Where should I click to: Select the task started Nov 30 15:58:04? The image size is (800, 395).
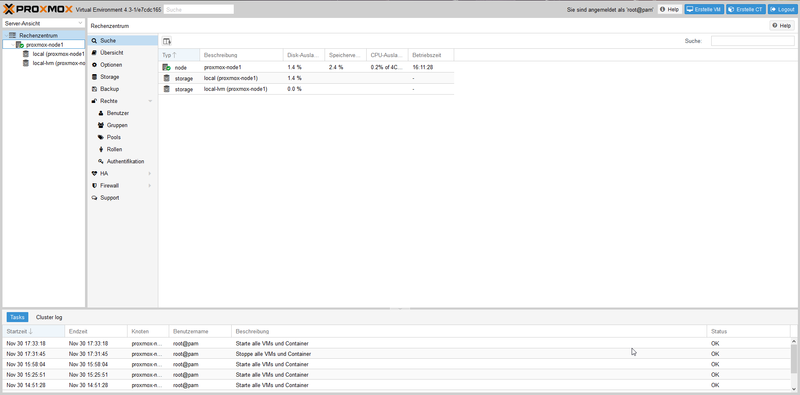pos(396,364)
